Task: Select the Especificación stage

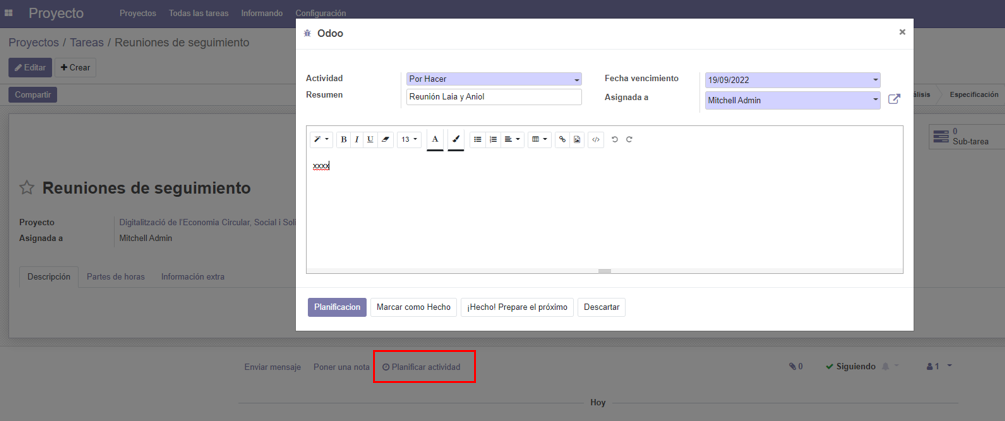Action: tap(974, 94)
